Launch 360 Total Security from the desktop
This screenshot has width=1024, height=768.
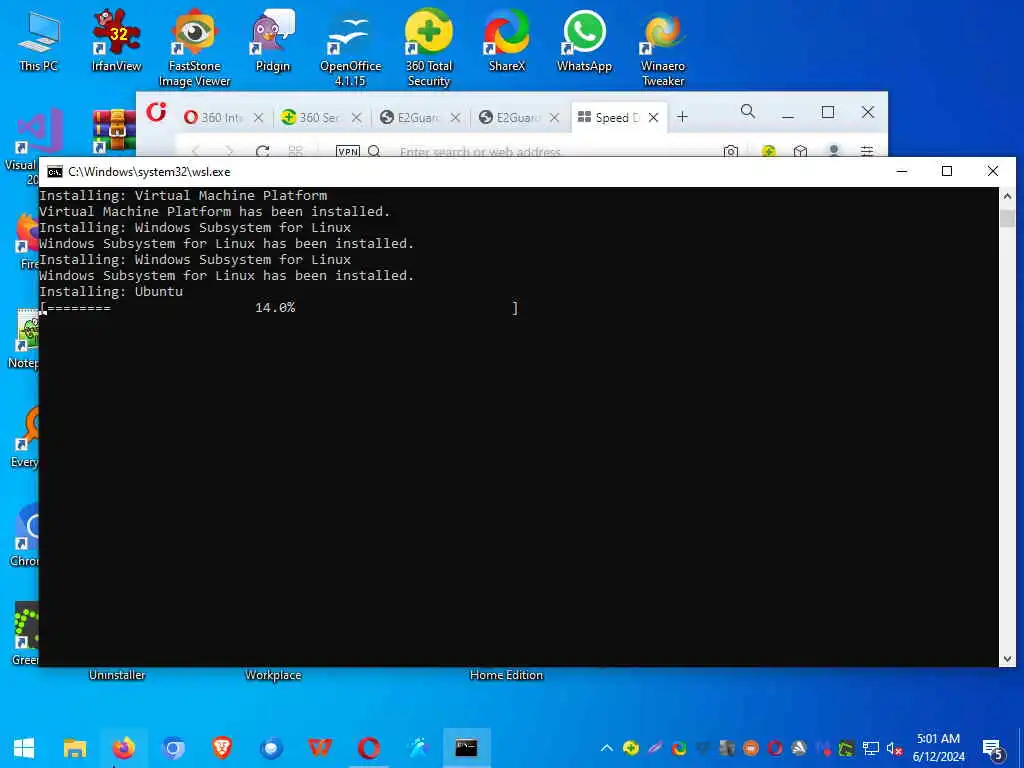[428, 48]
